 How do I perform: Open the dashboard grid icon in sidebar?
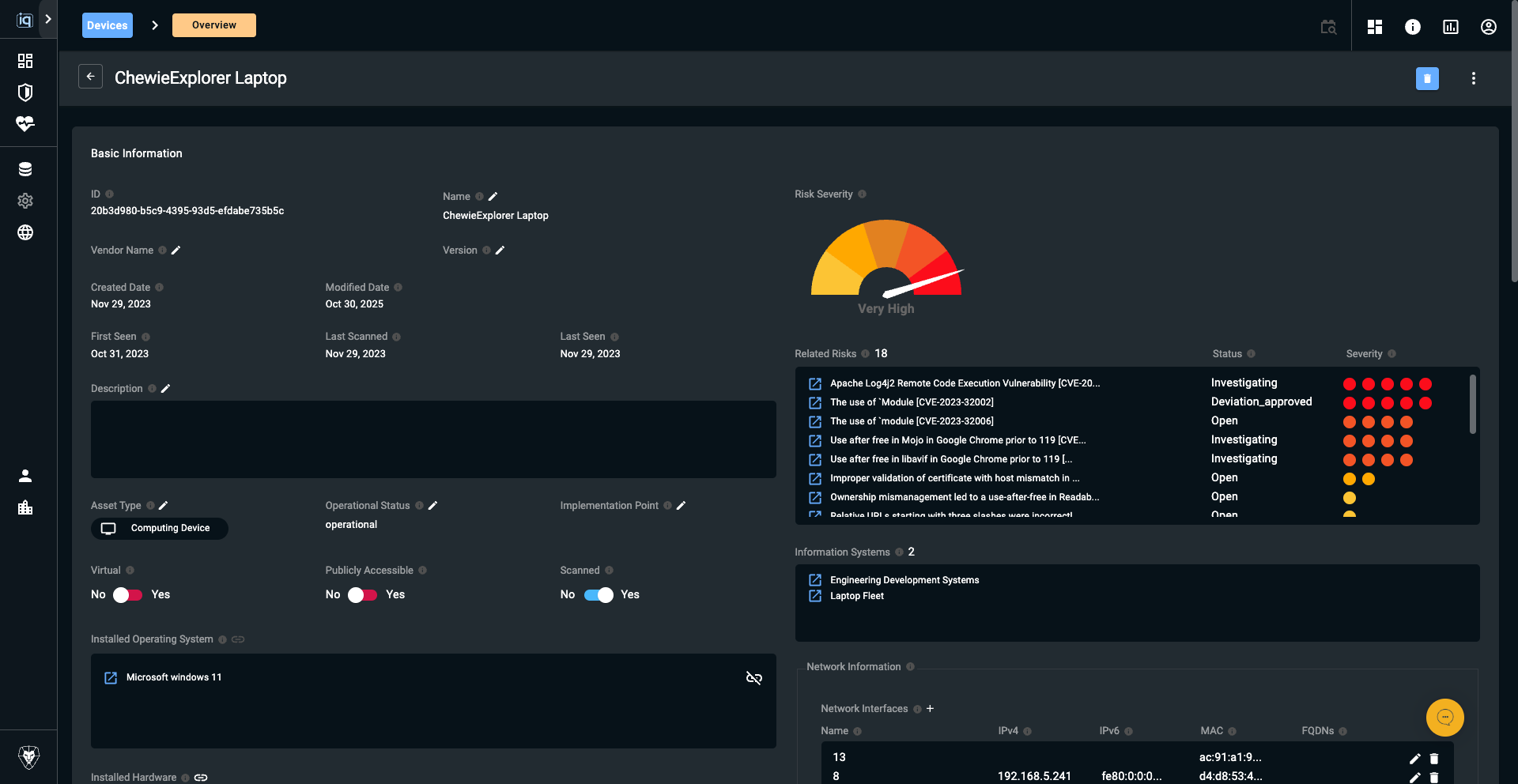coord(25,61)
